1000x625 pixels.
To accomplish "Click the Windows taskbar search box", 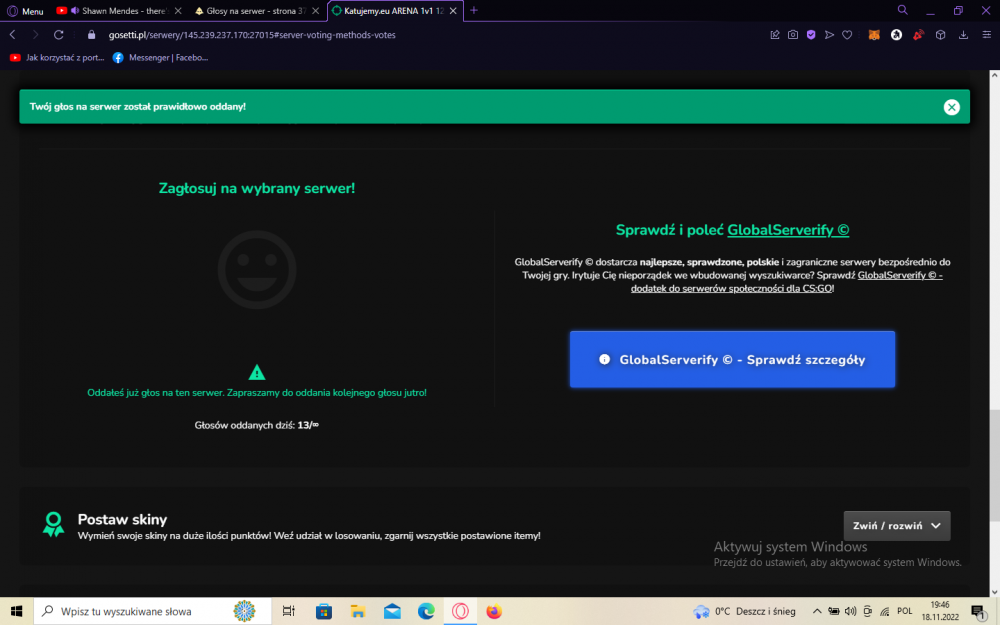I will (153, 611).
